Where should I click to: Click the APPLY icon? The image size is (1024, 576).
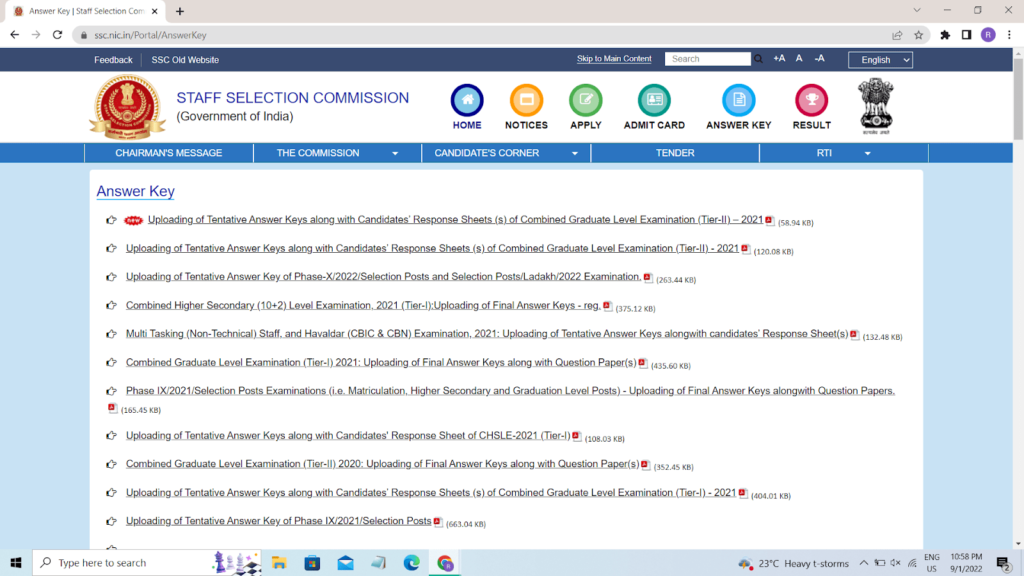coord(585,101)
